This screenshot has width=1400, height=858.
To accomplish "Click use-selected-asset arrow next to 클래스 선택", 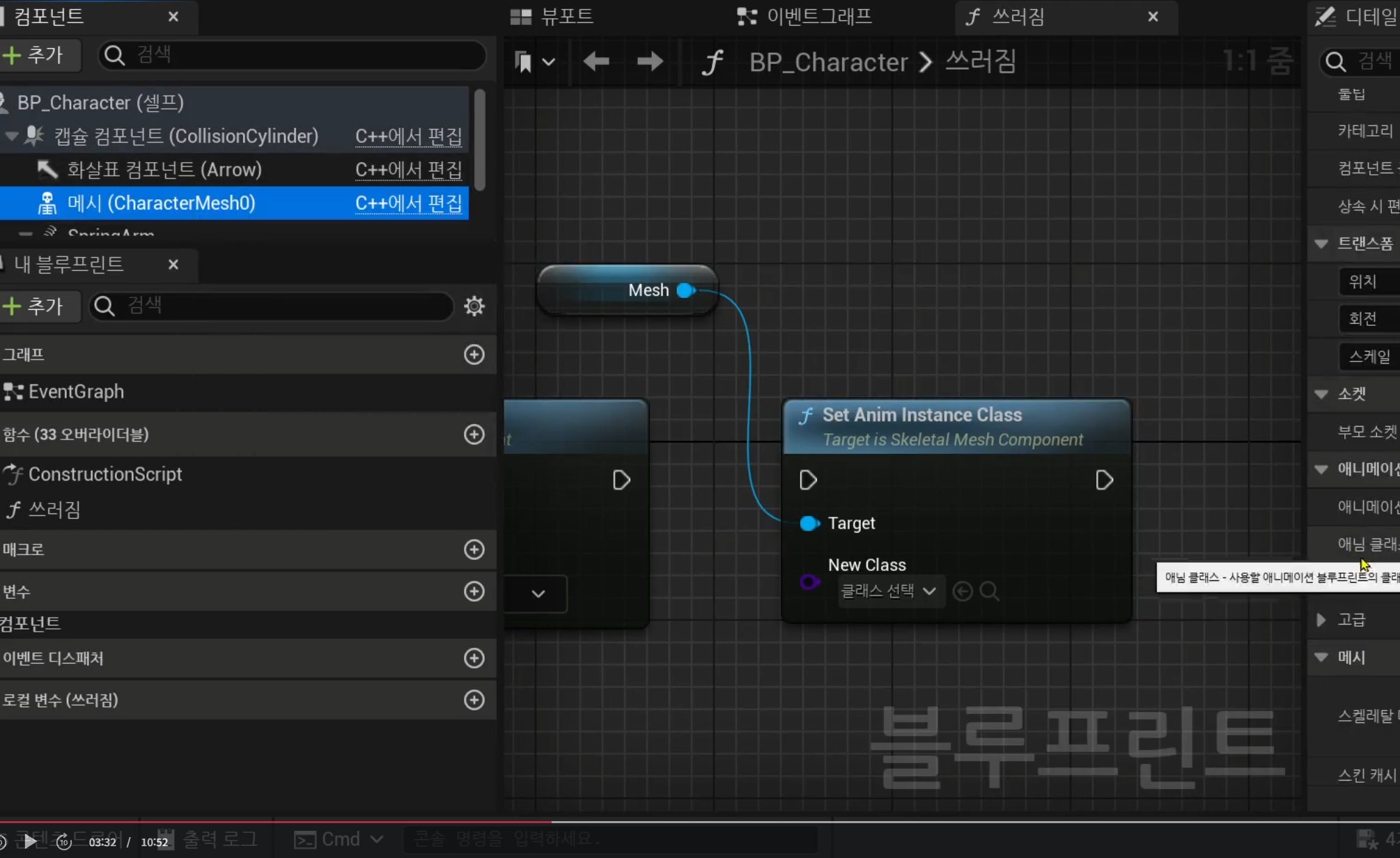I will [963, 591].
